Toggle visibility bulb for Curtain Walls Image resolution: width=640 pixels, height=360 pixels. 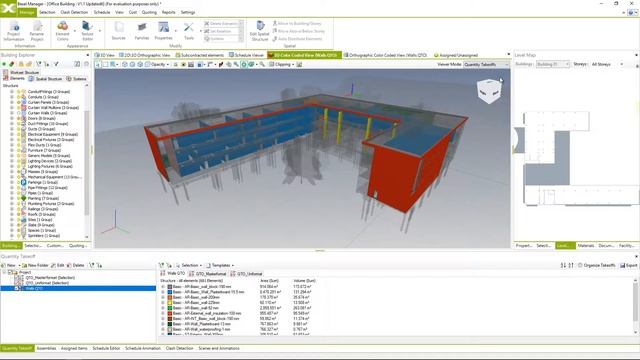[18, 113]
